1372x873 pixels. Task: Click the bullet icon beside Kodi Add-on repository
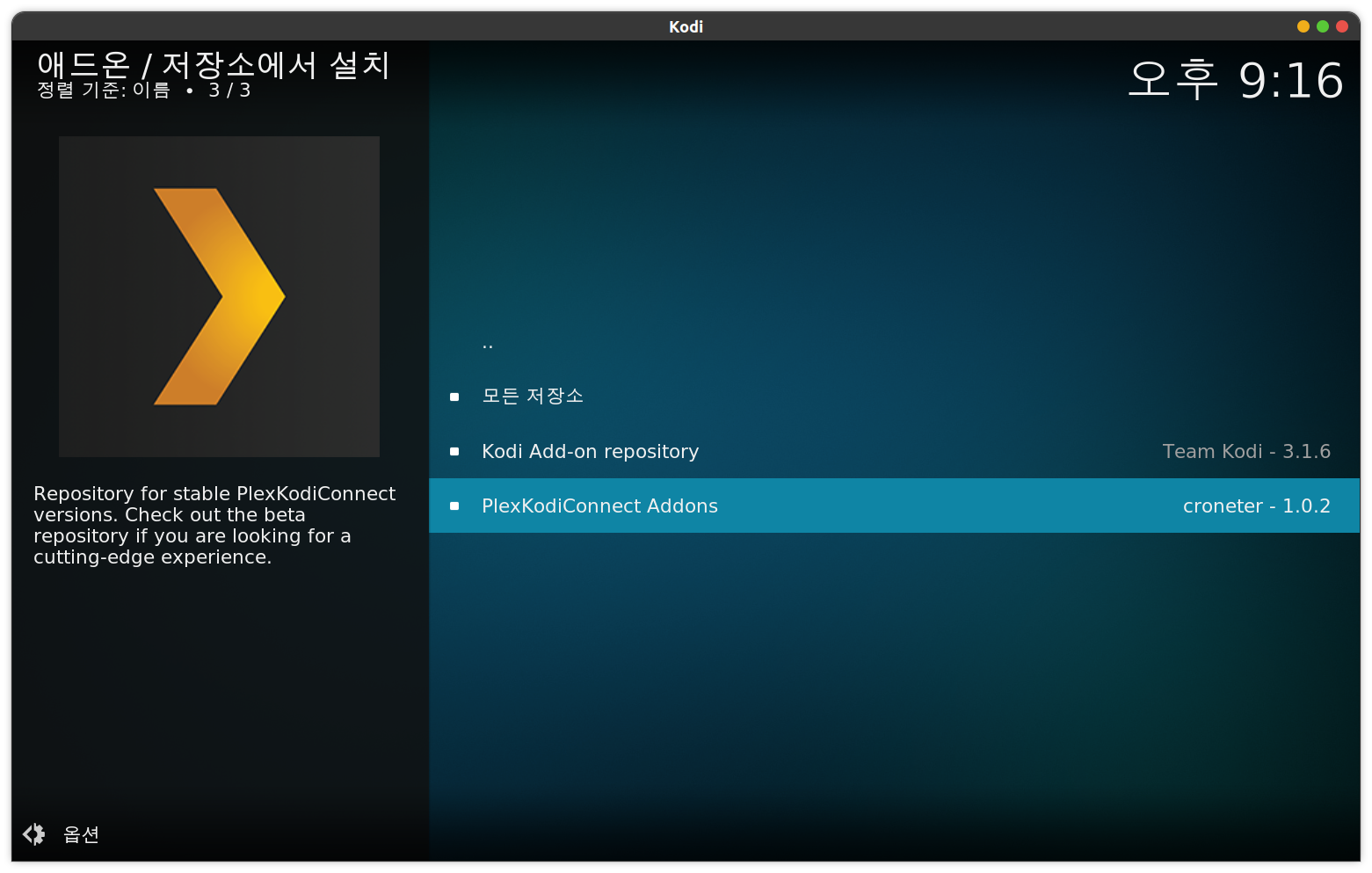coord(454,452)
